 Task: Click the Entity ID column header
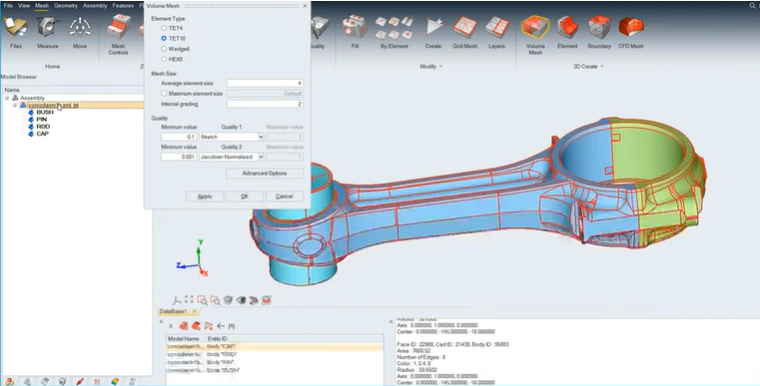point(217,338)
